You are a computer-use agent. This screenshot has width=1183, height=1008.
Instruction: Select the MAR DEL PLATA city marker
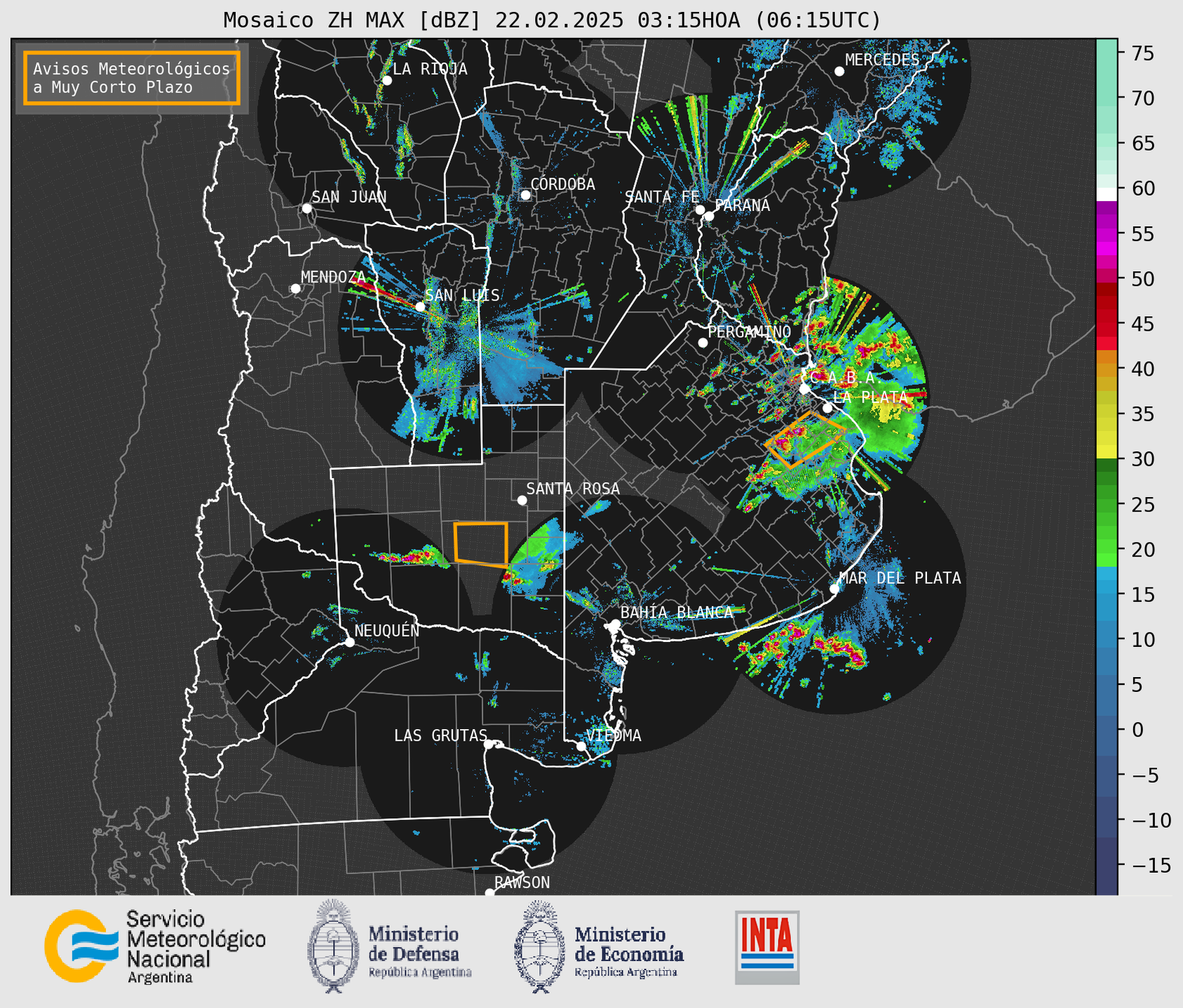[x=834, y=589]
